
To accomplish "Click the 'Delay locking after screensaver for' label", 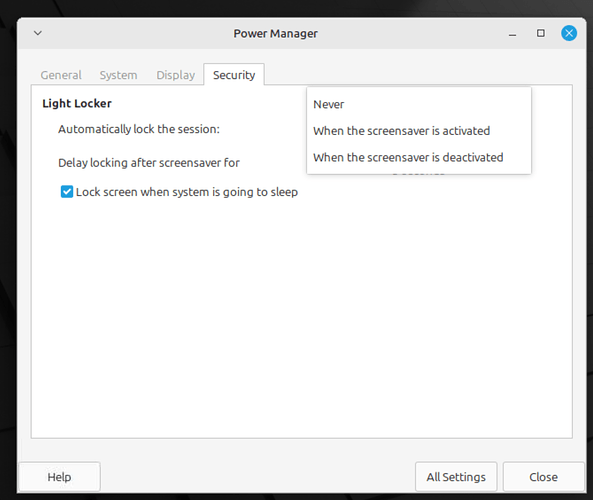I will pos(149,163).
